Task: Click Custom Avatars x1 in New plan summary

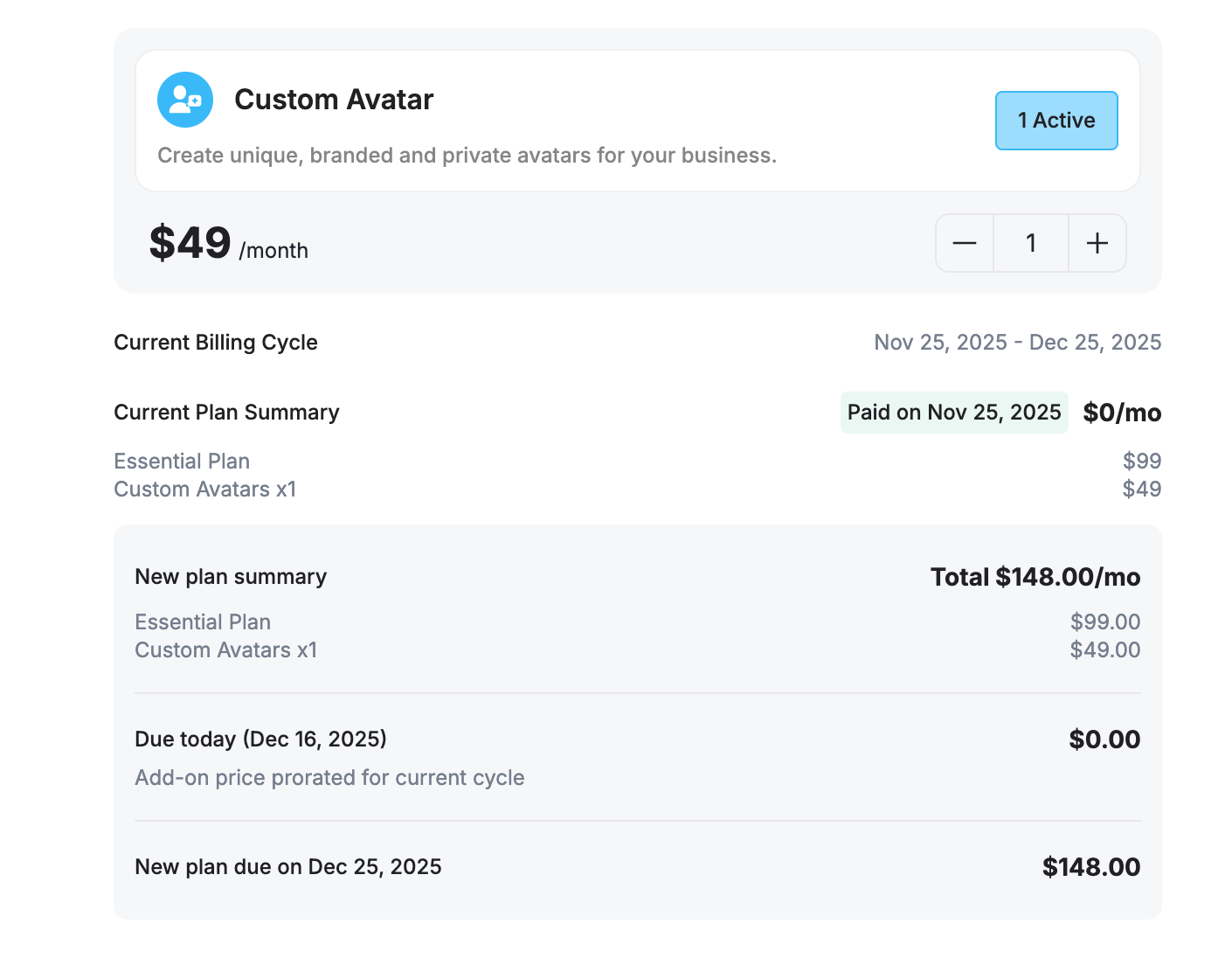Action: [x=226, y=650]
